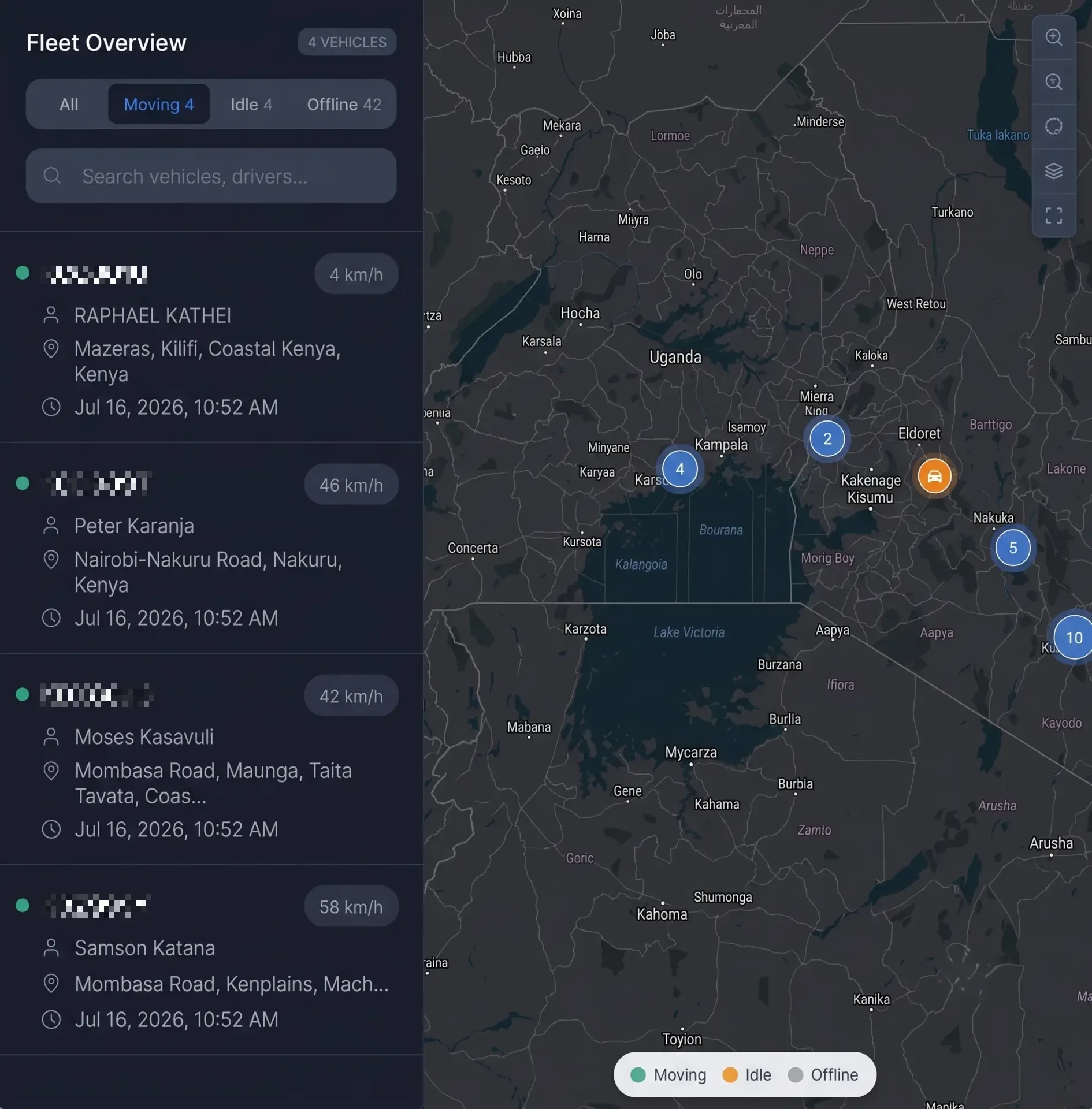Click the 4 km/h speed badge
This screenshot has height=1109, width=1092.
pos(356,274)
